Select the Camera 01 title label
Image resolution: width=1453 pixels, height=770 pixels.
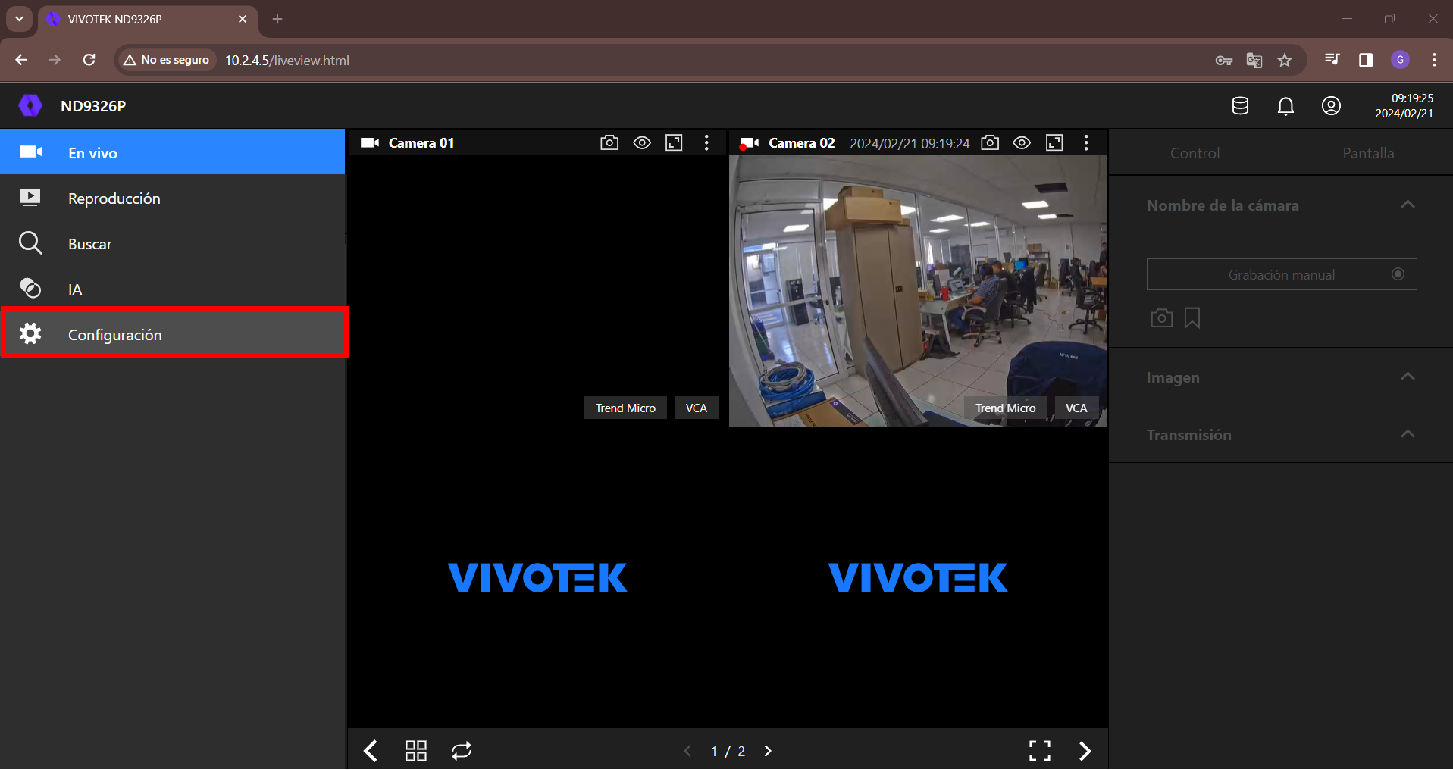pos(421,143)
